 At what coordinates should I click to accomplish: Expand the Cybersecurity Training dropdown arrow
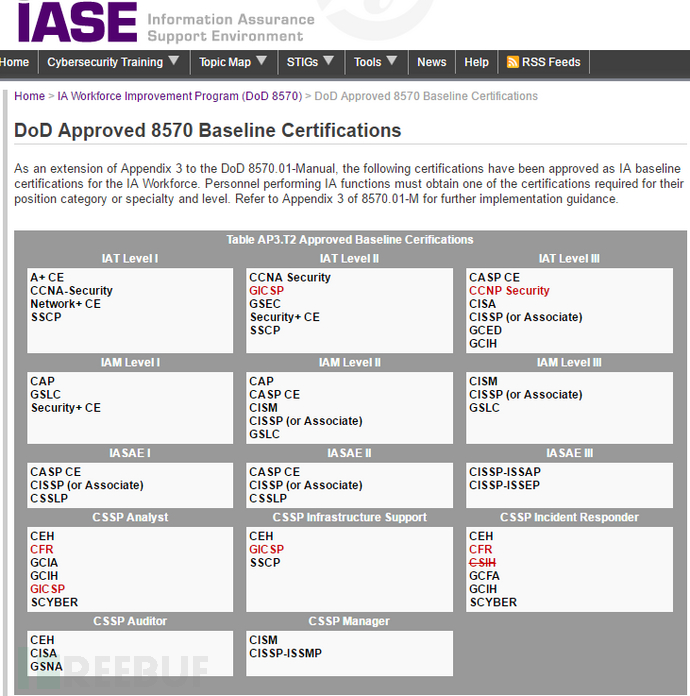174,60
